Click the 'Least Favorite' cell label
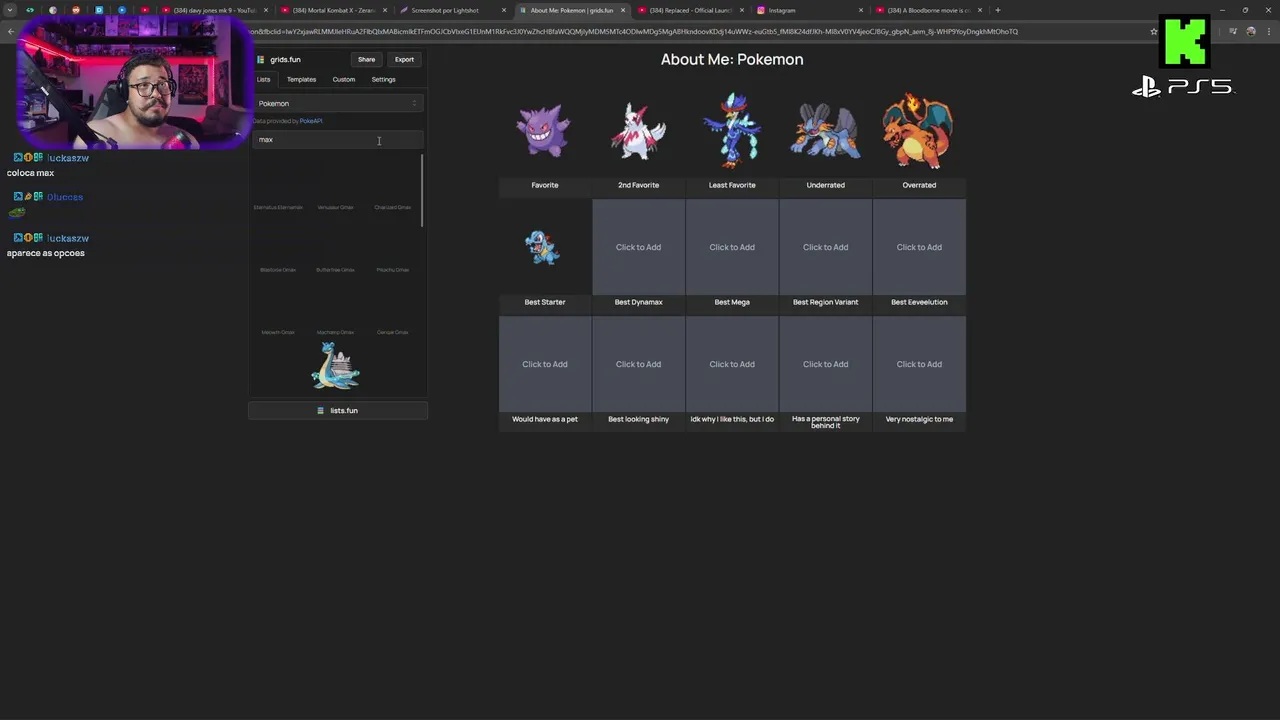The image size is (1280, 720). [x=732, y=185]
